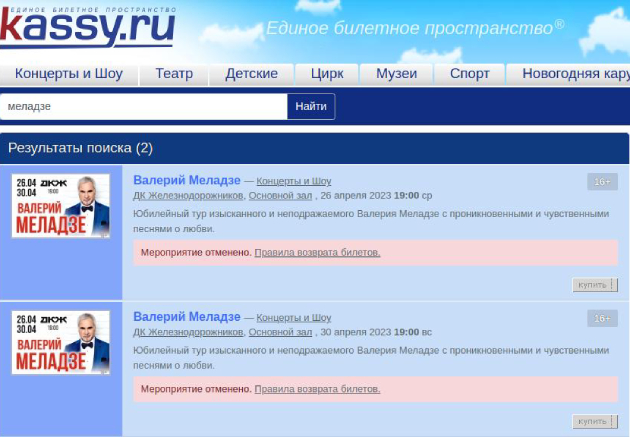Click the 26 апреля 2023 19:00 ср date text
This screenshot has height=437, width=630.
(376, 196)
